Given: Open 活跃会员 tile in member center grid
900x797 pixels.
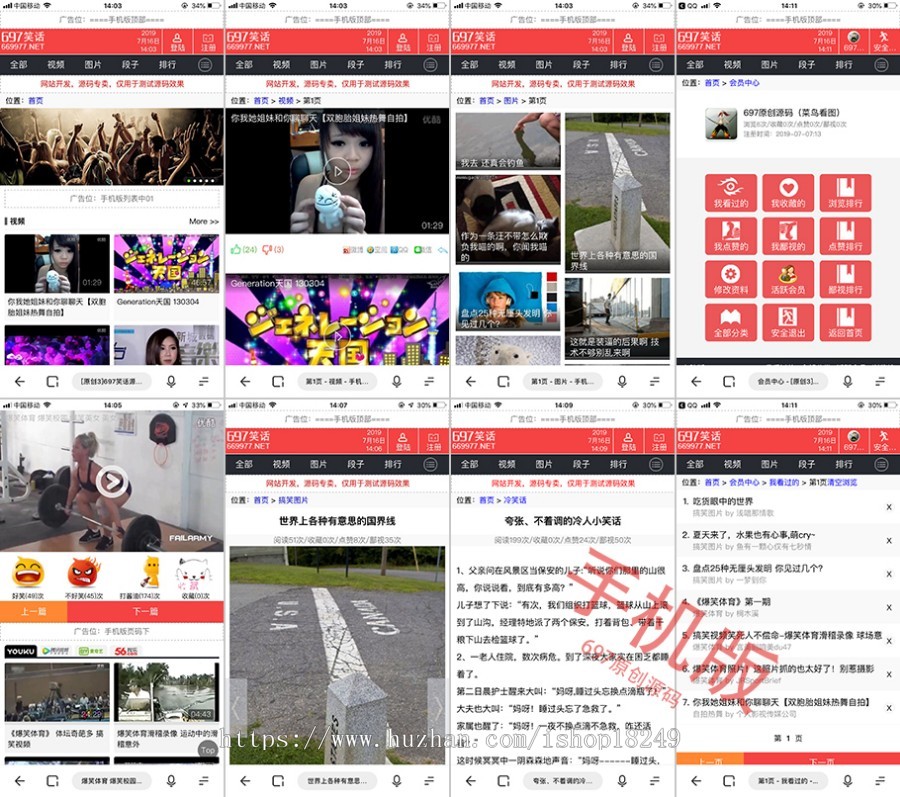Looking at the screenshot, I should (x=788, y=279).
